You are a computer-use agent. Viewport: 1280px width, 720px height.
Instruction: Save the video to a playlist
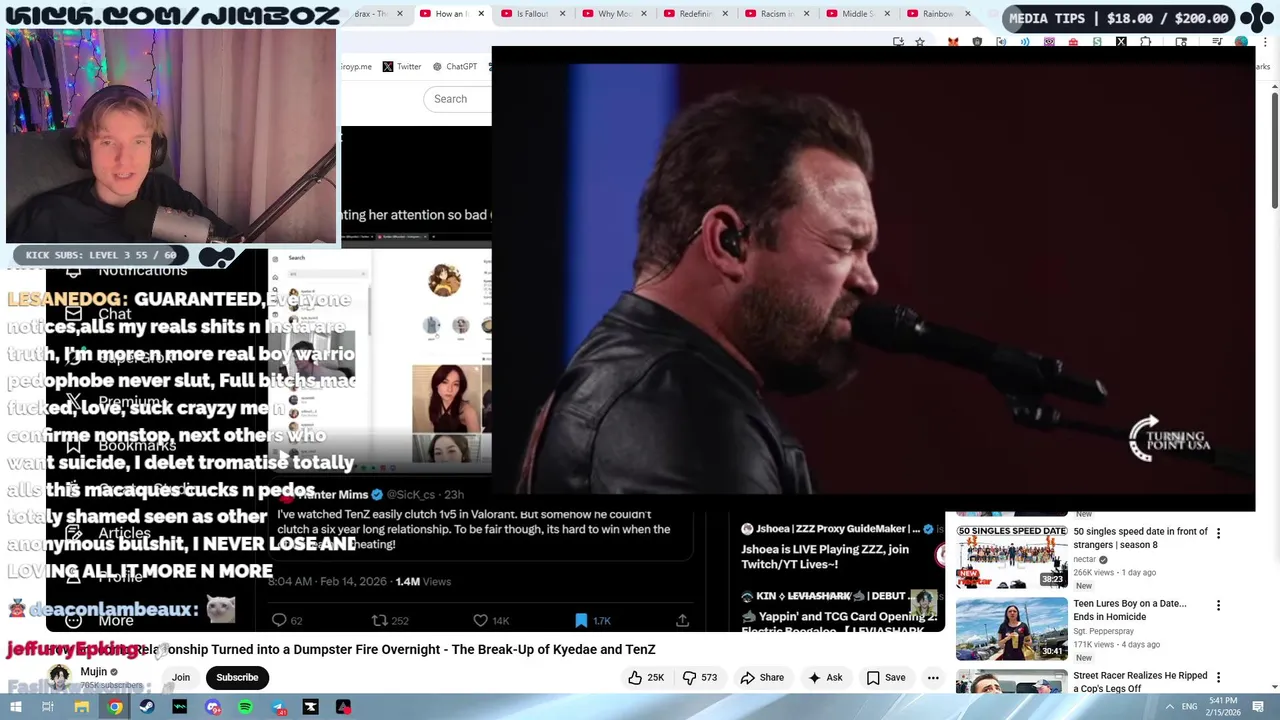885,677
